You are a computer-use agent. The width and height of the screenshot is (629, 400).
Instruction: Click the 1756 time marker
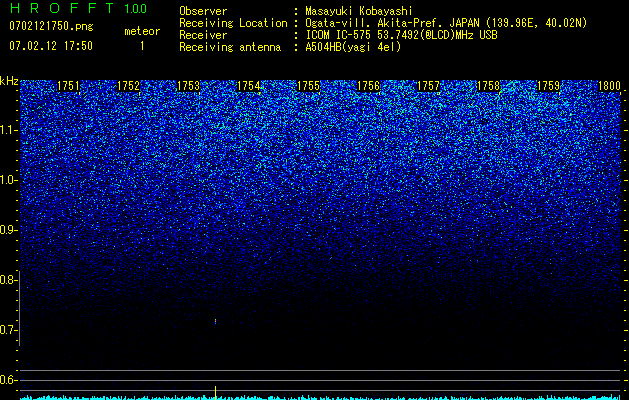tap(368, 86)
